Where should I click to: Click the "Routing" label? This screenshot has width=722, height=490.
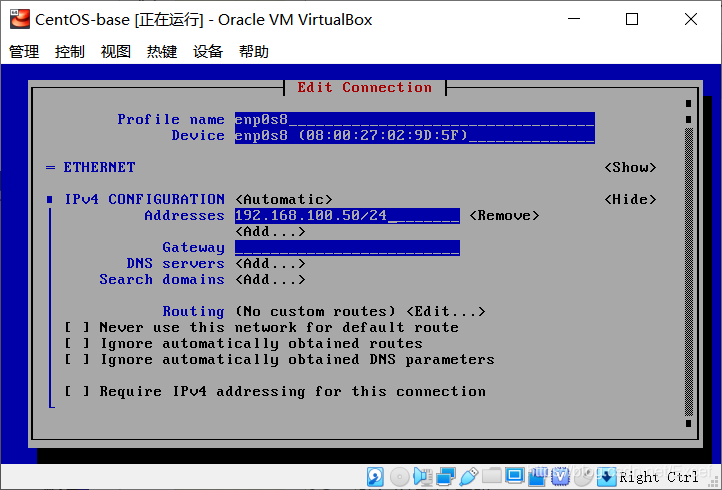[x=193, y=312]
